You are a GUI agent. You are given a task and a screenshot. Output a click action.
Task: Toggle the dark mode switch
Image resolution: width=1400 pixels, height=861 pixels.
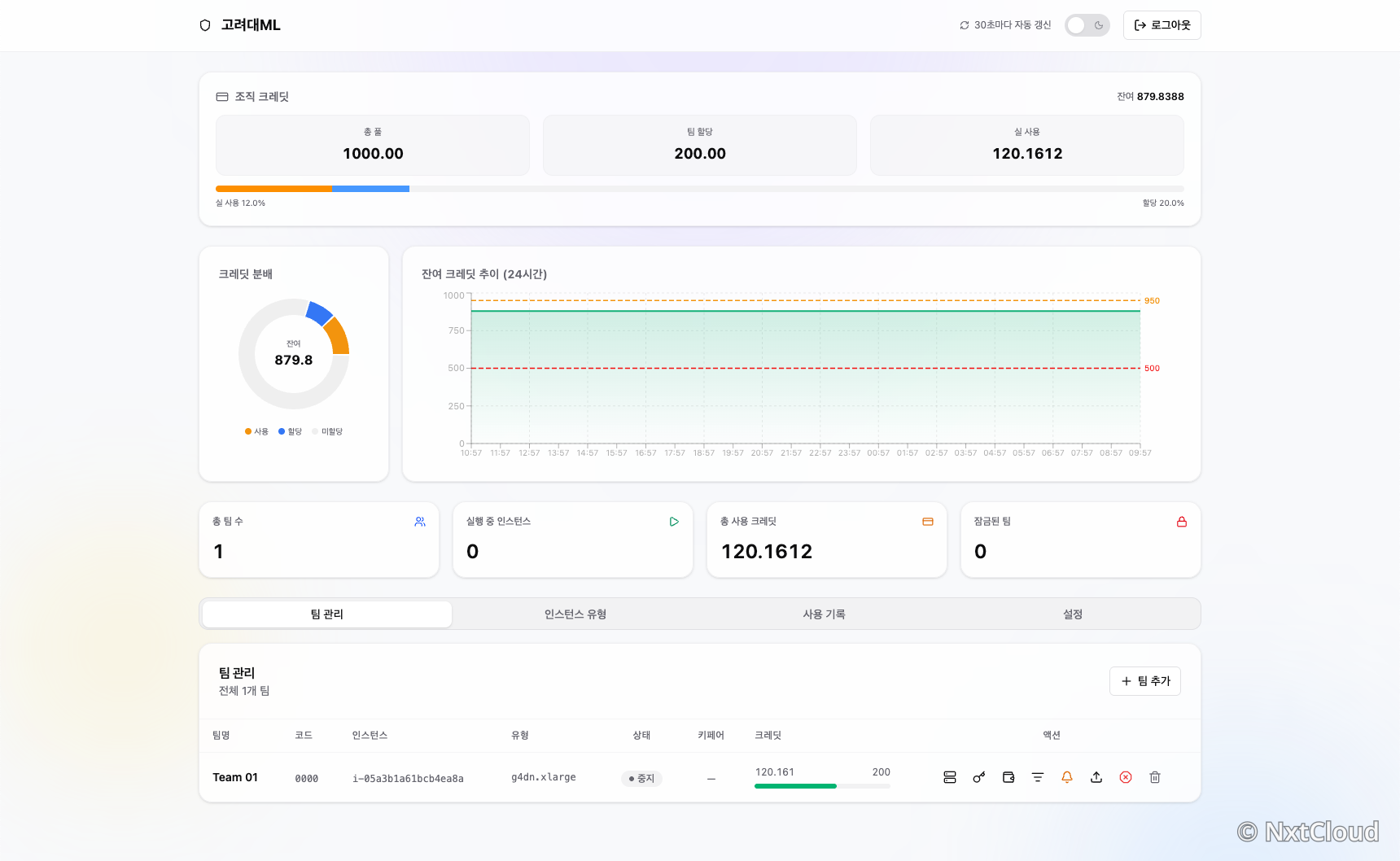[x=1087, y=25]
